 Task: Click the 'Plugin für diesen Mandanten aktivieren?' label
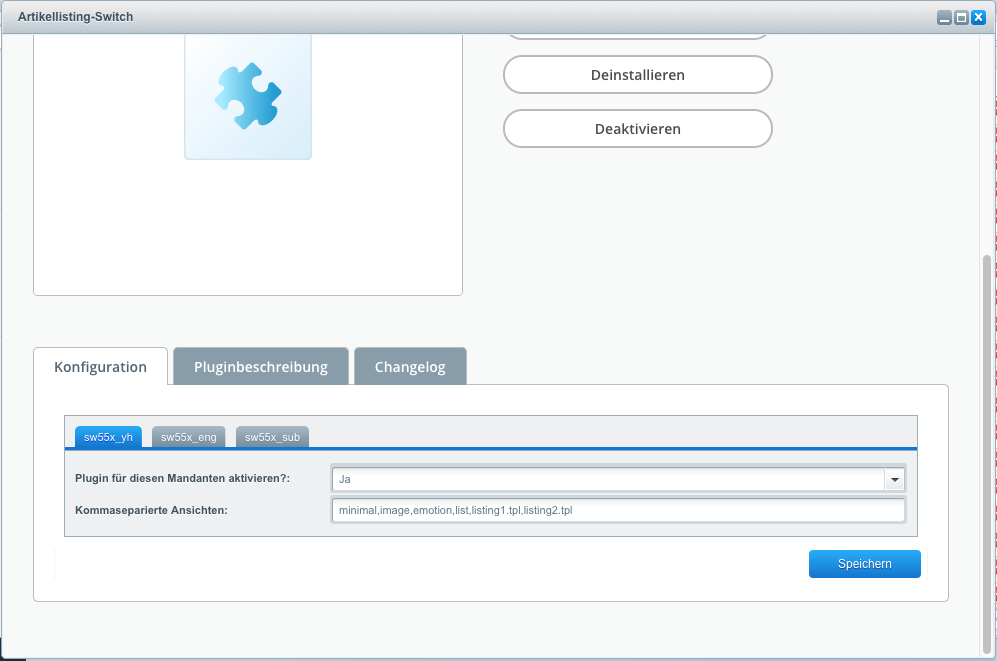click(x=182, y=480)
